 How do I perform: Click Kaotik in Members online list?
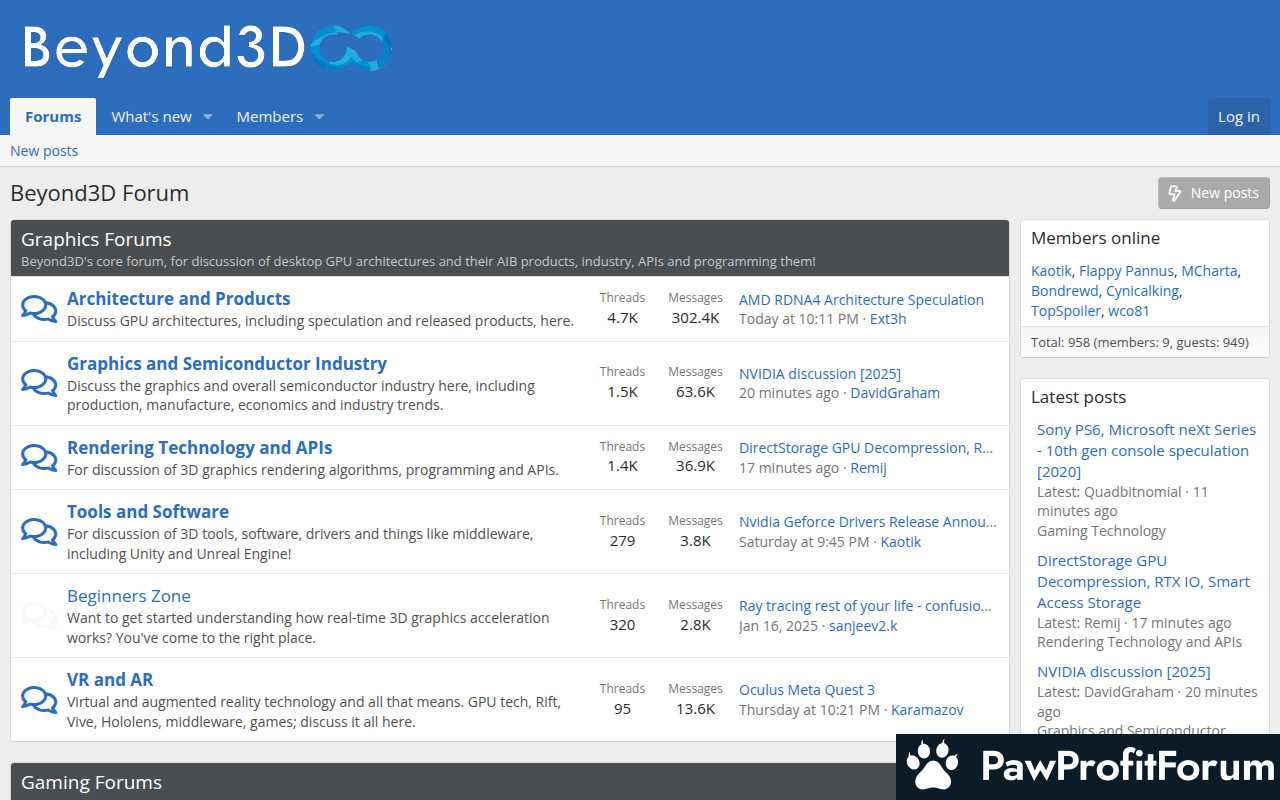click(x=1051, y=271)
